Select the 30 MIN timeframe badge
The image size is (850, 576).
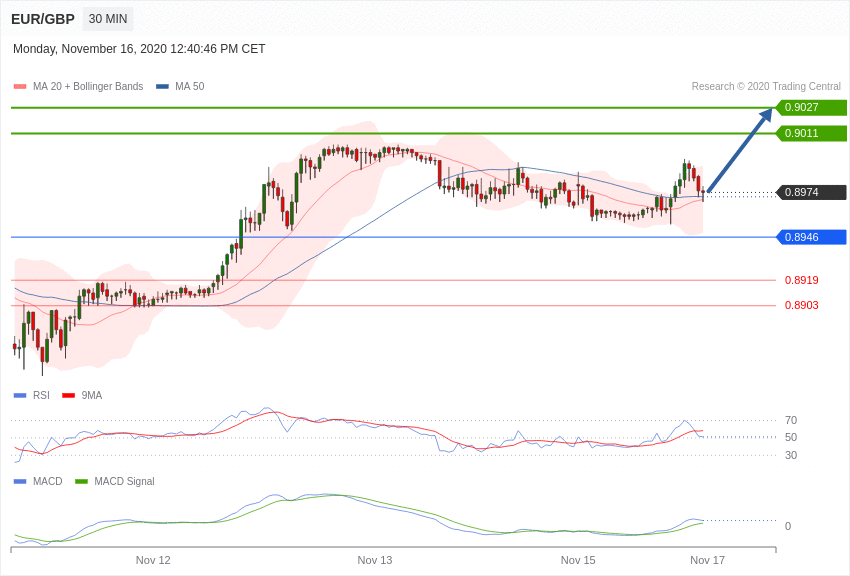(x=108, y=19)
